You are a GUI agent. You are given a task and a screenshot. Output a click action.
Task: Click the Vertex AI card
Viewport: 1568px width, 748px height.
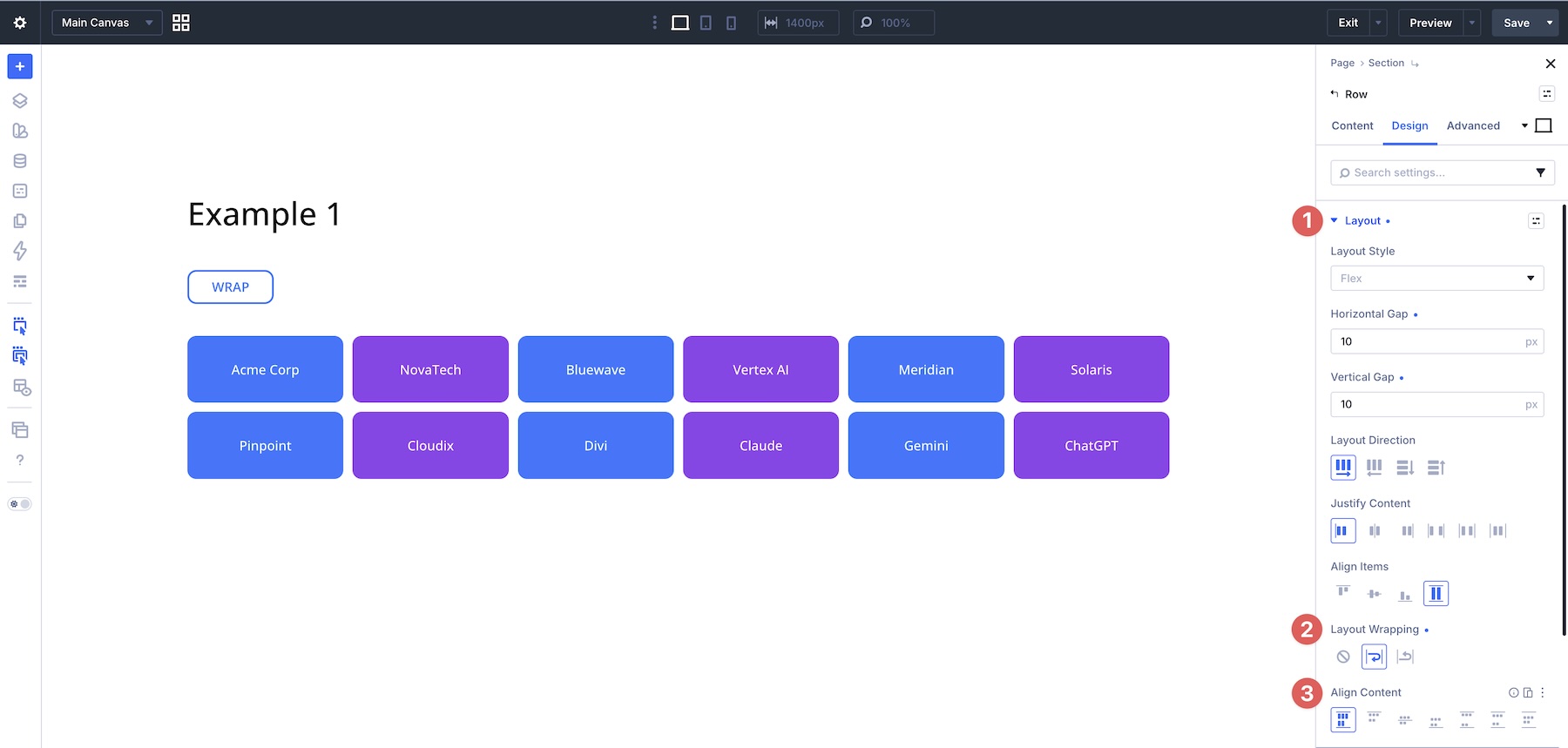tap(760, 370)
